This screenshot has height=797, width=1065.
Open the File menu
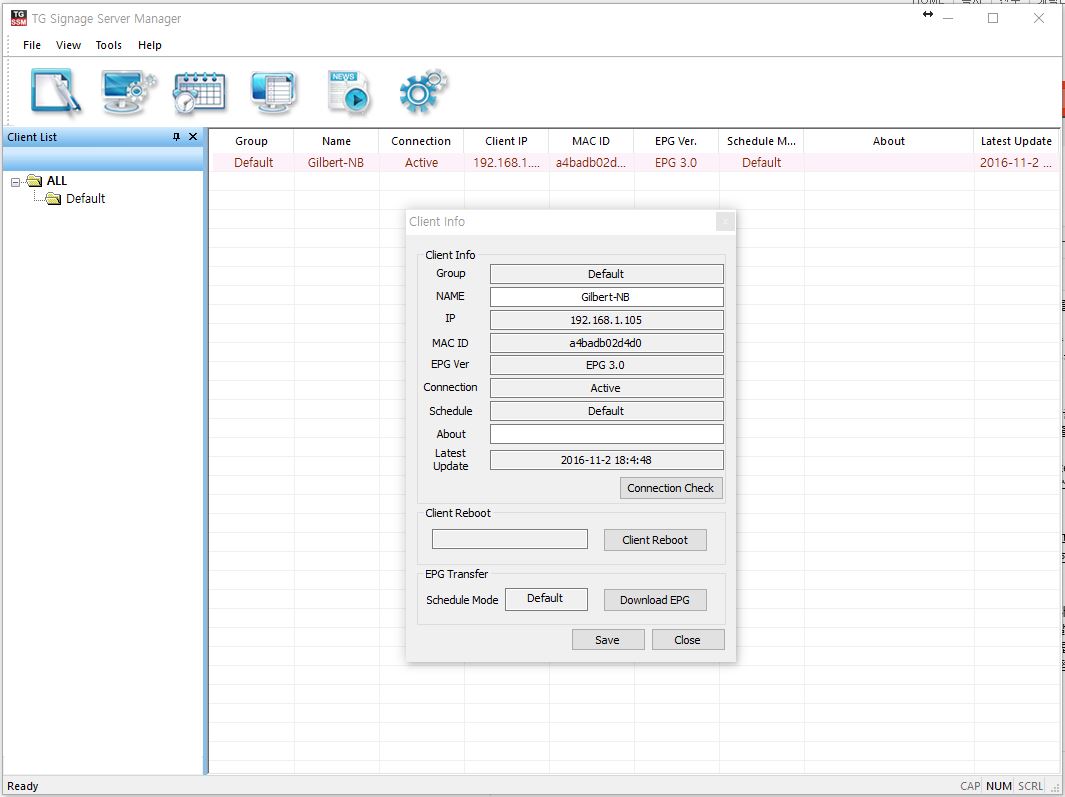[32, 45]
